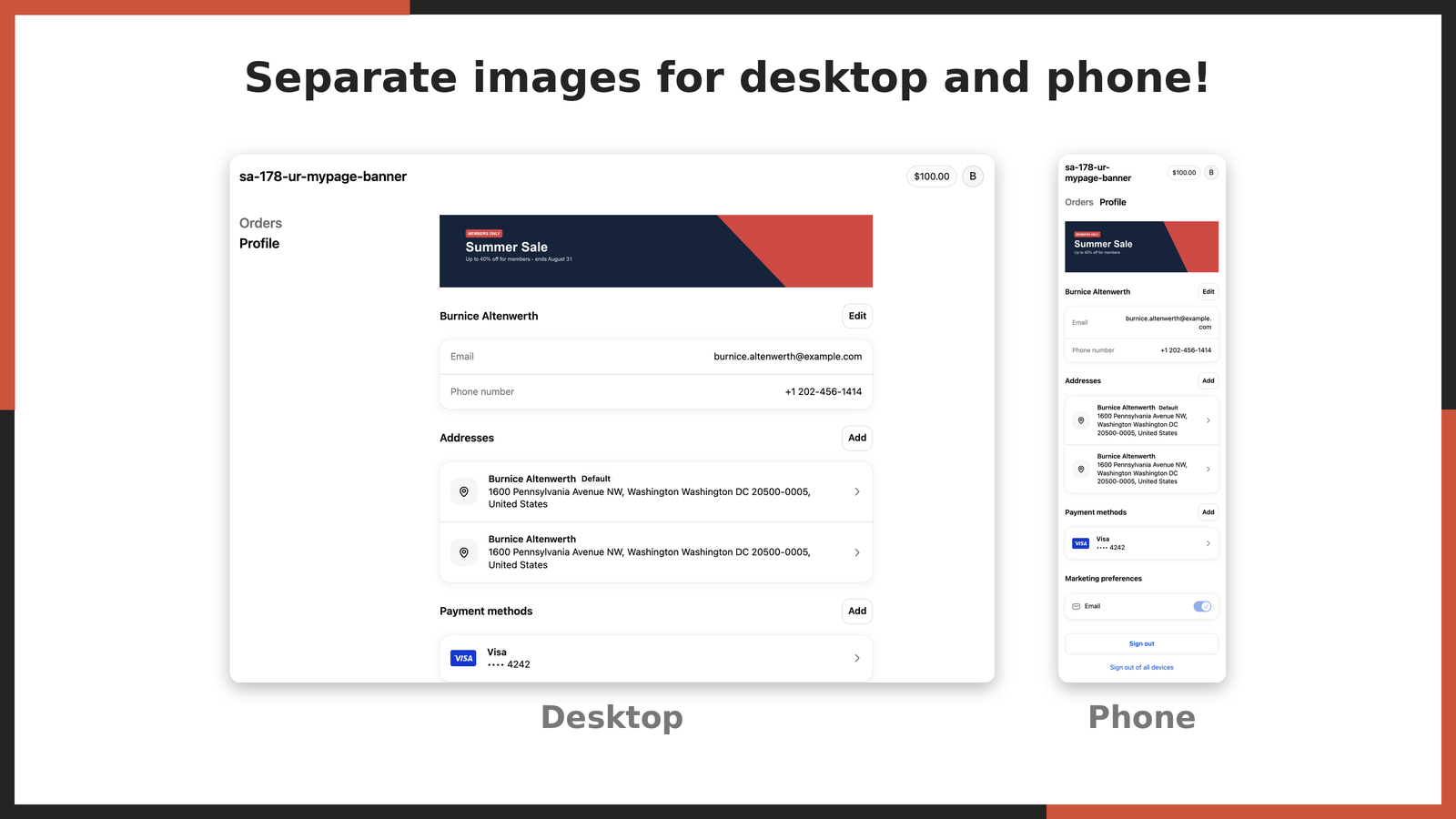Open Orders in the Desktop sidebar
The height and width of the screenshot is (819, 1456).
tap(260, 223)
